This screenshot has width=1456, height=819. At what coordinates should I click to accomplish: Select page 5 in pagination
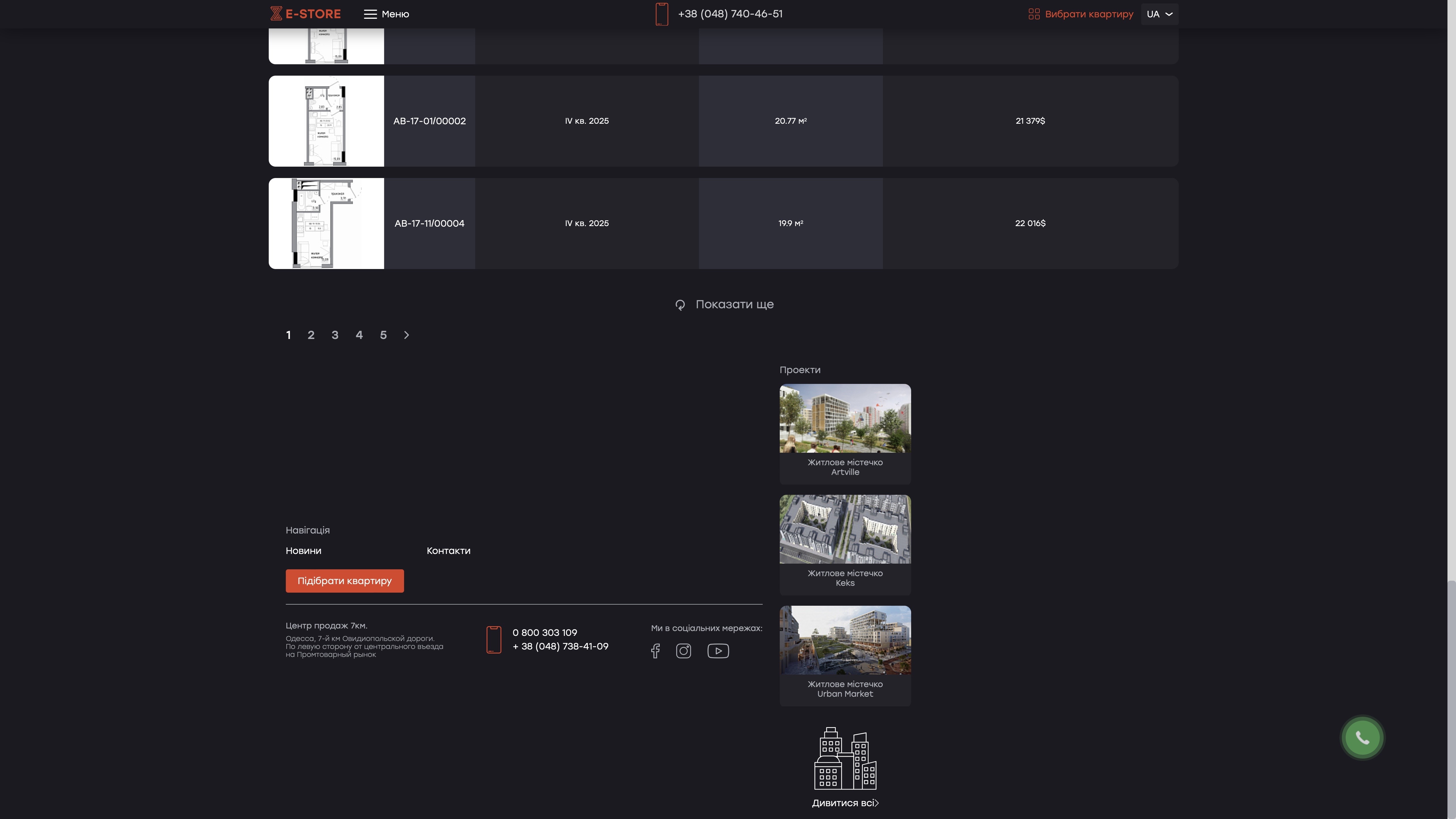(x=383, y=335)
